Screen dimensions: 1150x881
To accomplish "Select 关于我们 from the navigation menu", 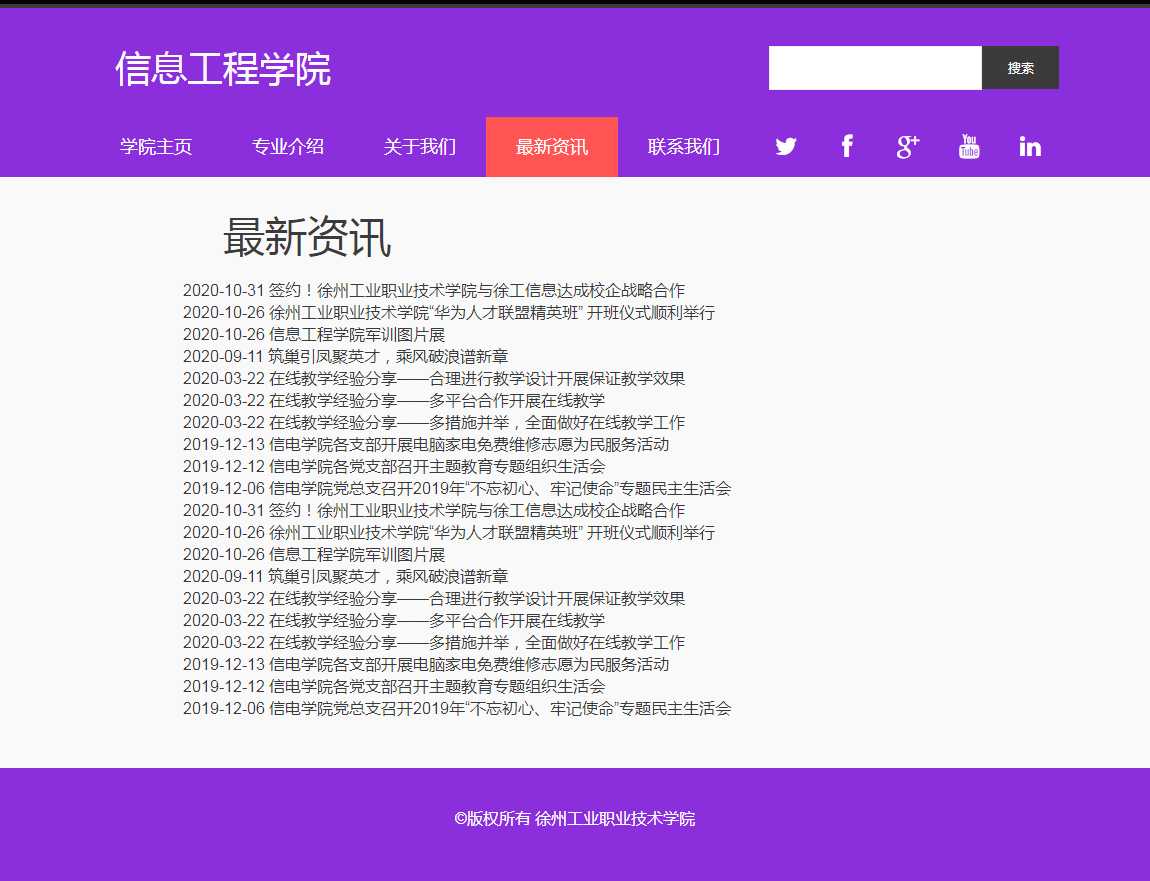I will [420, 147].
